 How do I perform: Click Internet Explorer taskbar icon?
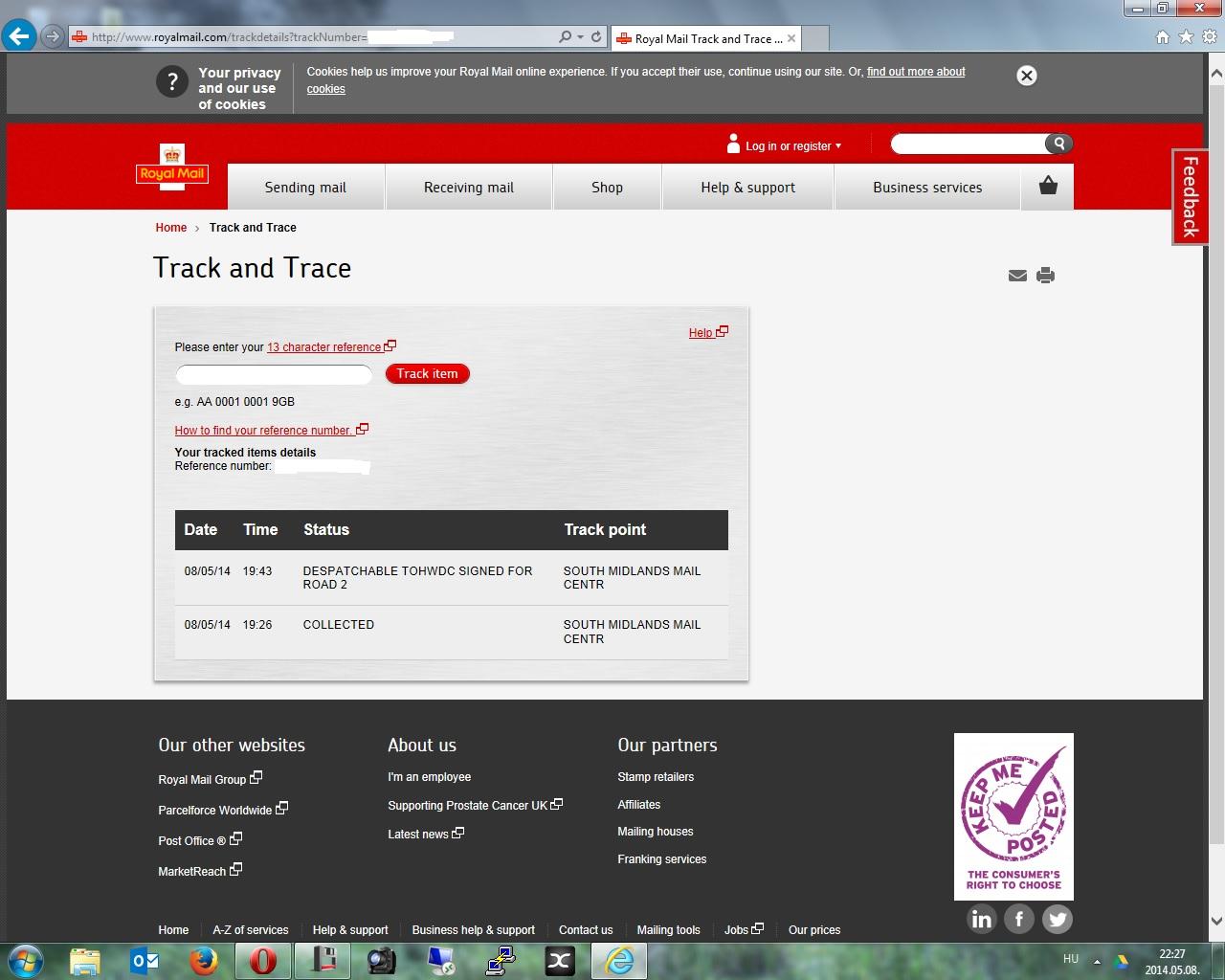pos(620,961)
